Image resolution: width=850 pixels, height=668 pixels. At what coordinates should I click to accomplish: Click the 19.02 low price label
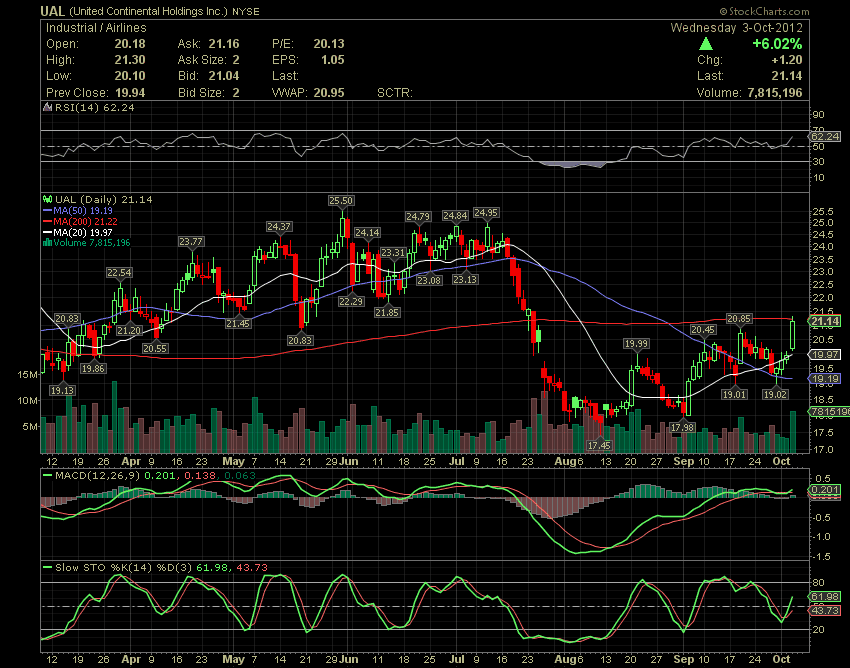(775, 395)
